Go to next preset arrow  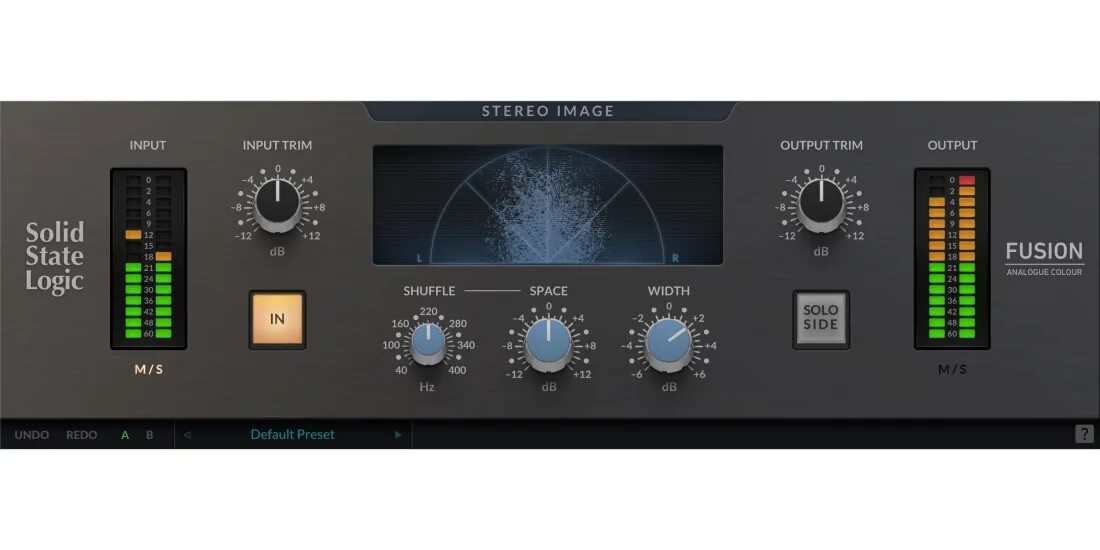click(398, 435)
